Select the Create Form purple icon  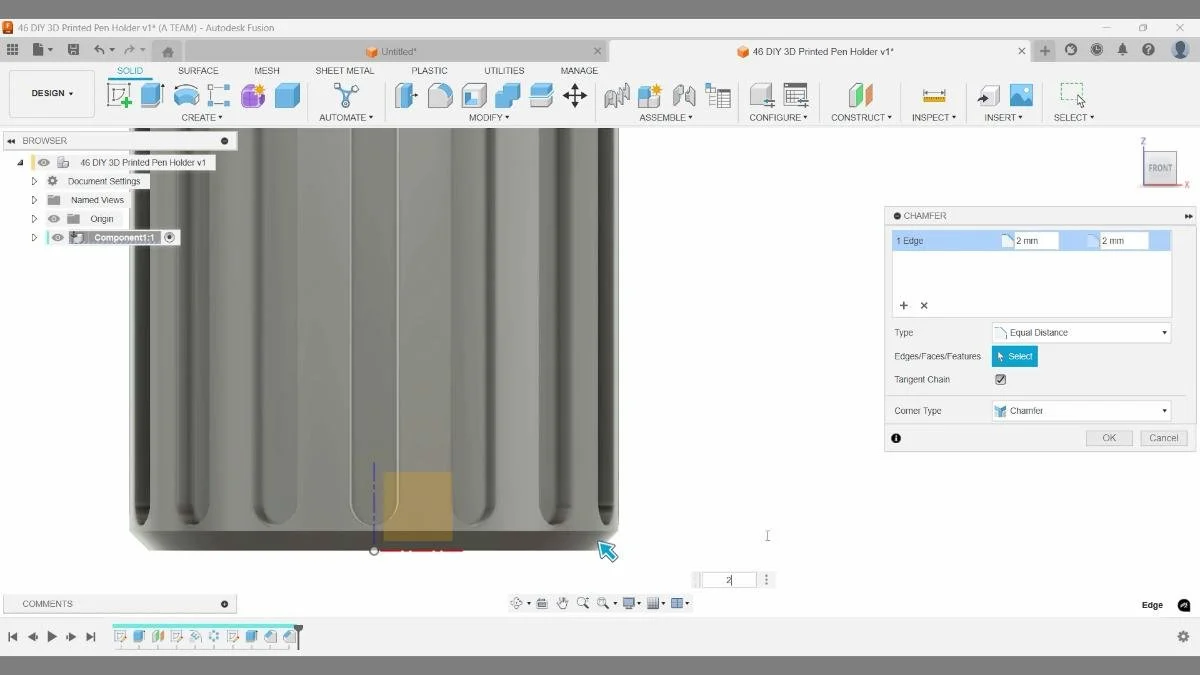click(x=253, y=95)
